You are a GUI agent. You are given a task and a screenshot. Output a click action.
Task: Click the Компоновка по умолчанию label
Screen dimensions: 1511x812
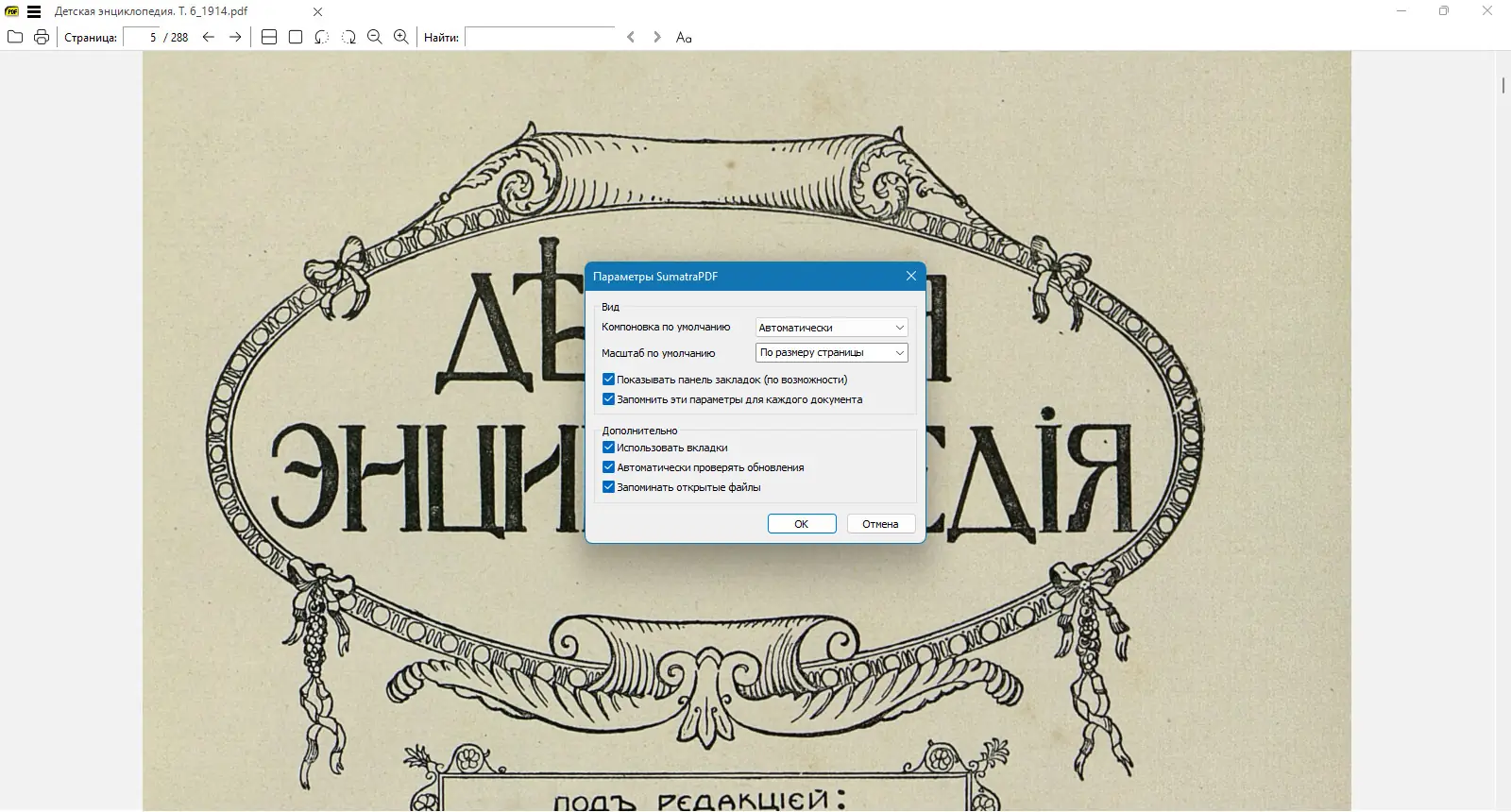(666, 327)
